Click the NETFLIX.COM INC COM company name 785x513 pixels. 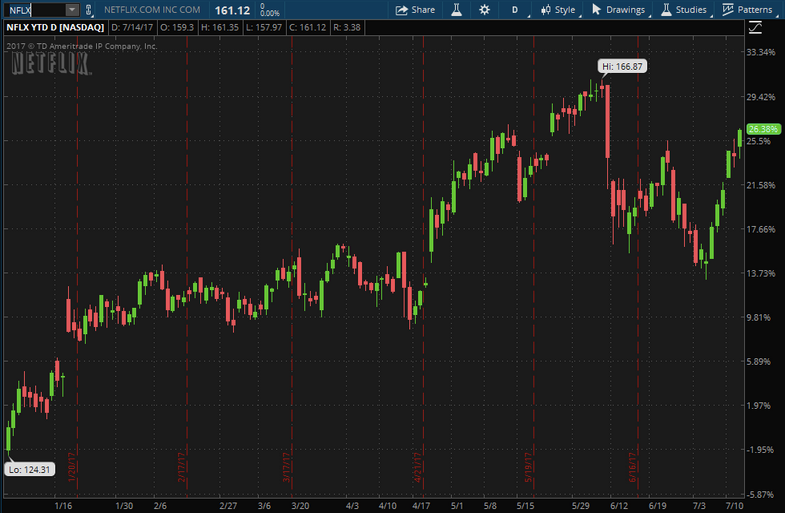tap(152, 10)
